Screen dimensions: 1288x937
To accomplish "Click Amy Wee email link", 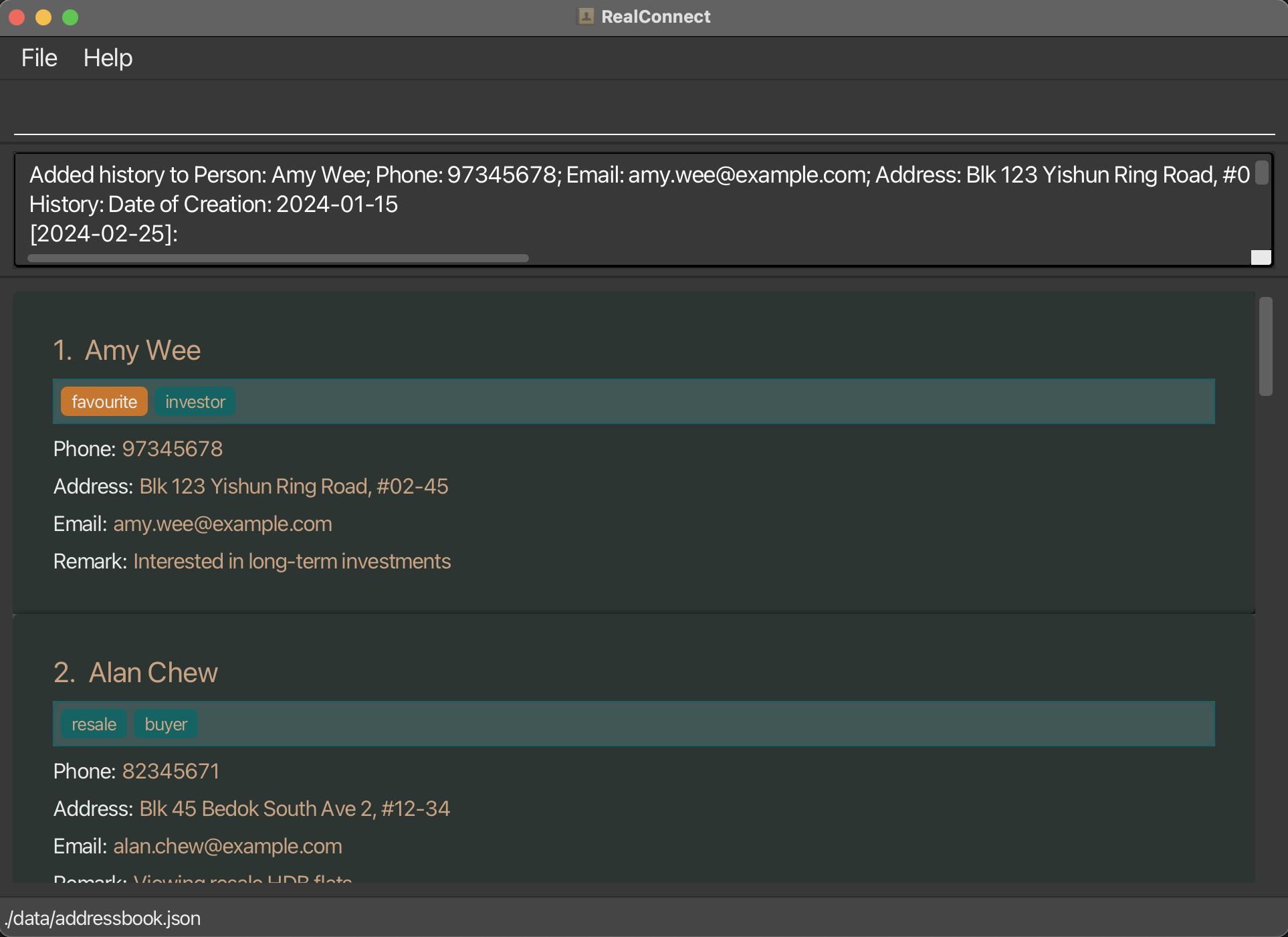I will (222, 524).
